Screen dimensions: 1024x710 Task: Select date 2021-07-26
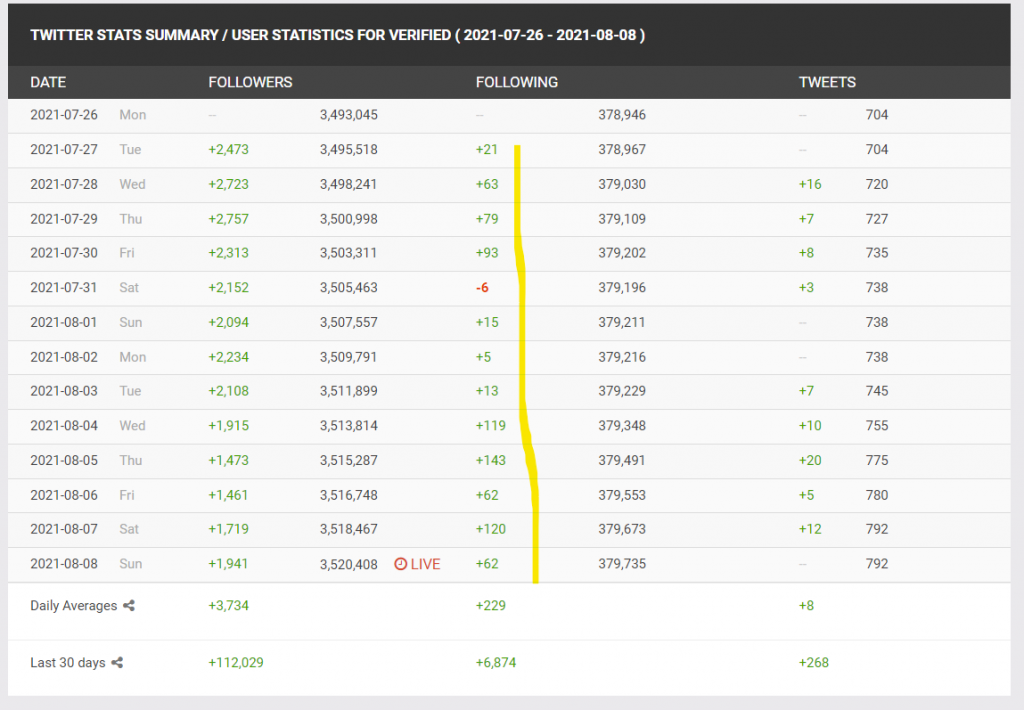[x=63, y=115]
